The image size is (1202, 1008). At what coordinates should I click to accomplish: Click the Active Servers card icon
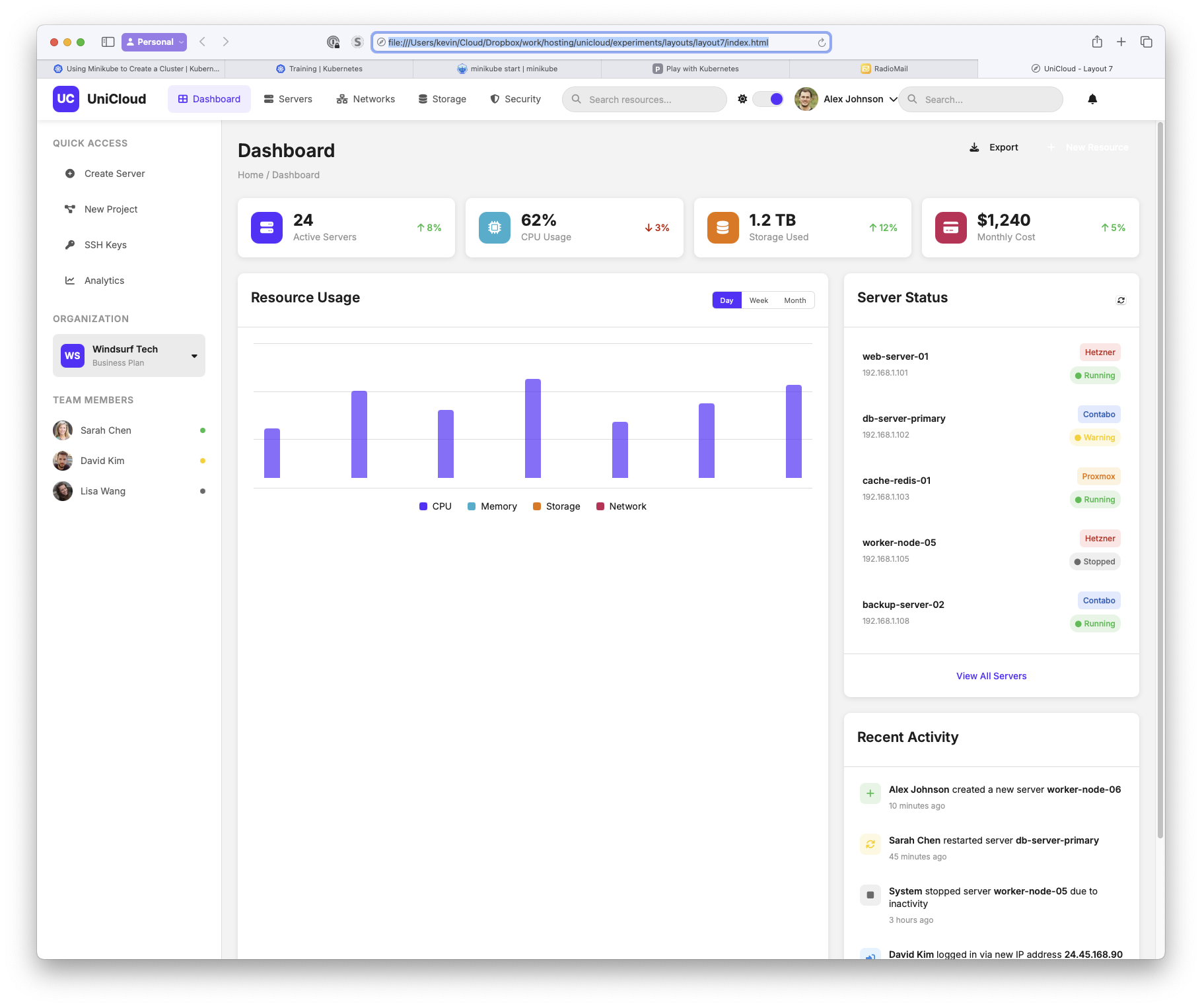pos(267,228)
